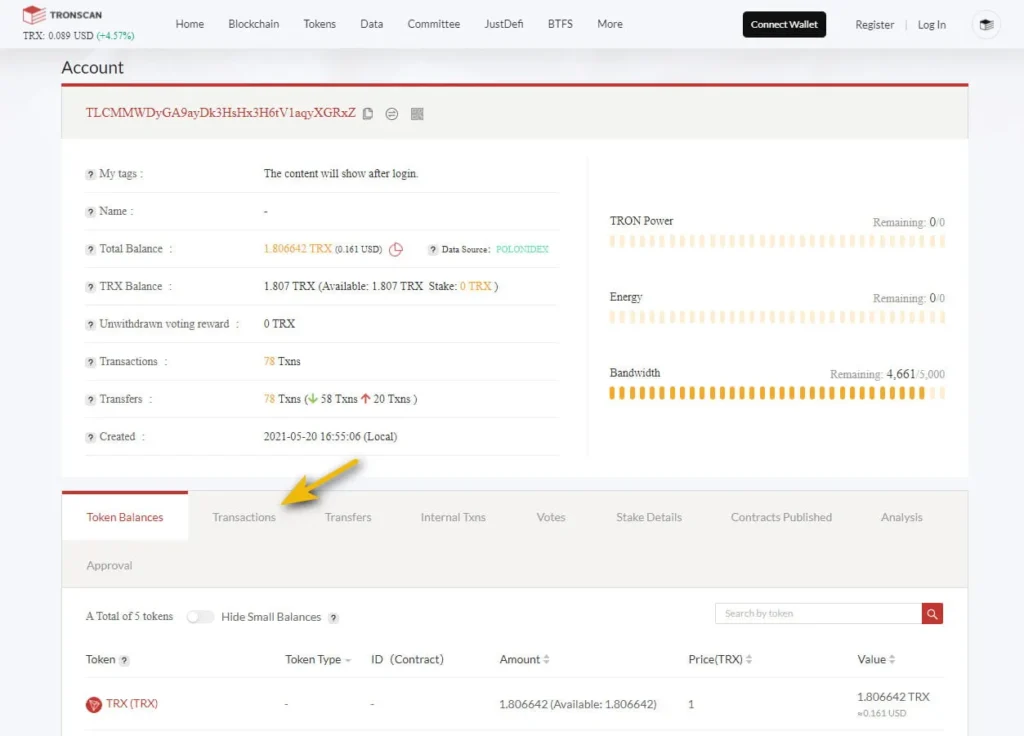The width and height of the screenshot is (1024, 736).
Task: Switch to the Transfers tab
Action: click(x=348, y=517)
